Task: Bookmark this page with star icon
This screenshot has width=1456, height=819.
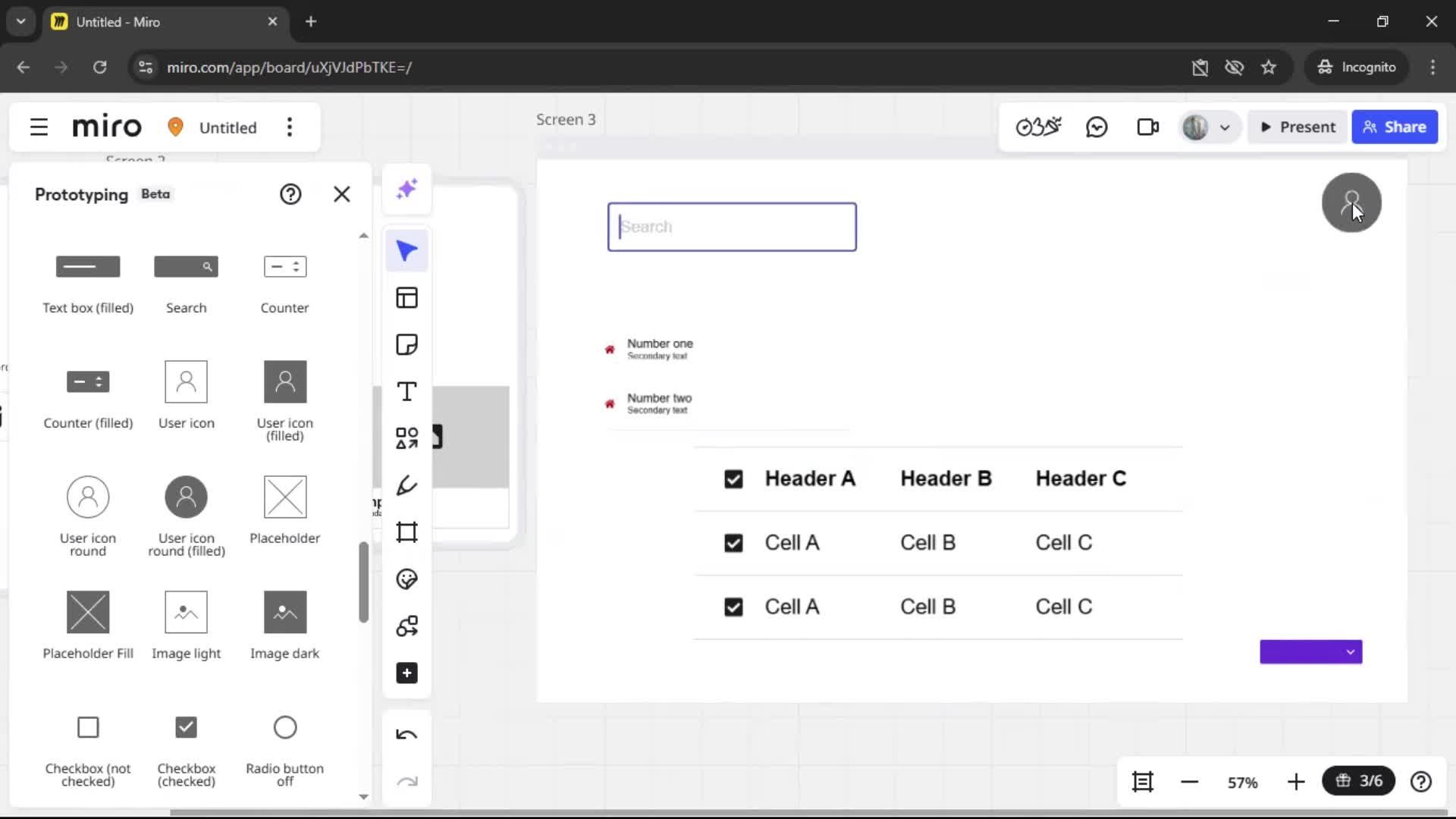Action: tap(1269, 67)
